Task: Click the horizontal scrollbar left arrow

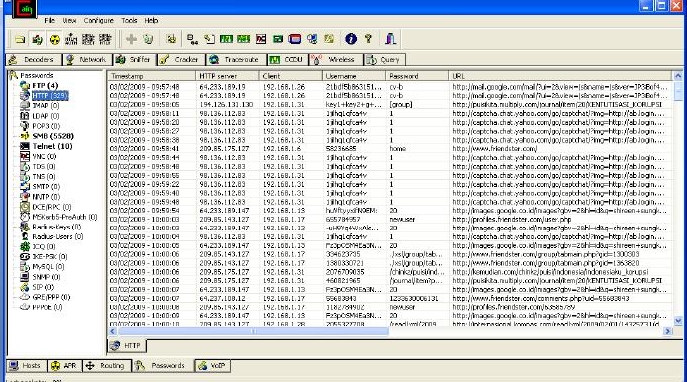Action: 113,331
